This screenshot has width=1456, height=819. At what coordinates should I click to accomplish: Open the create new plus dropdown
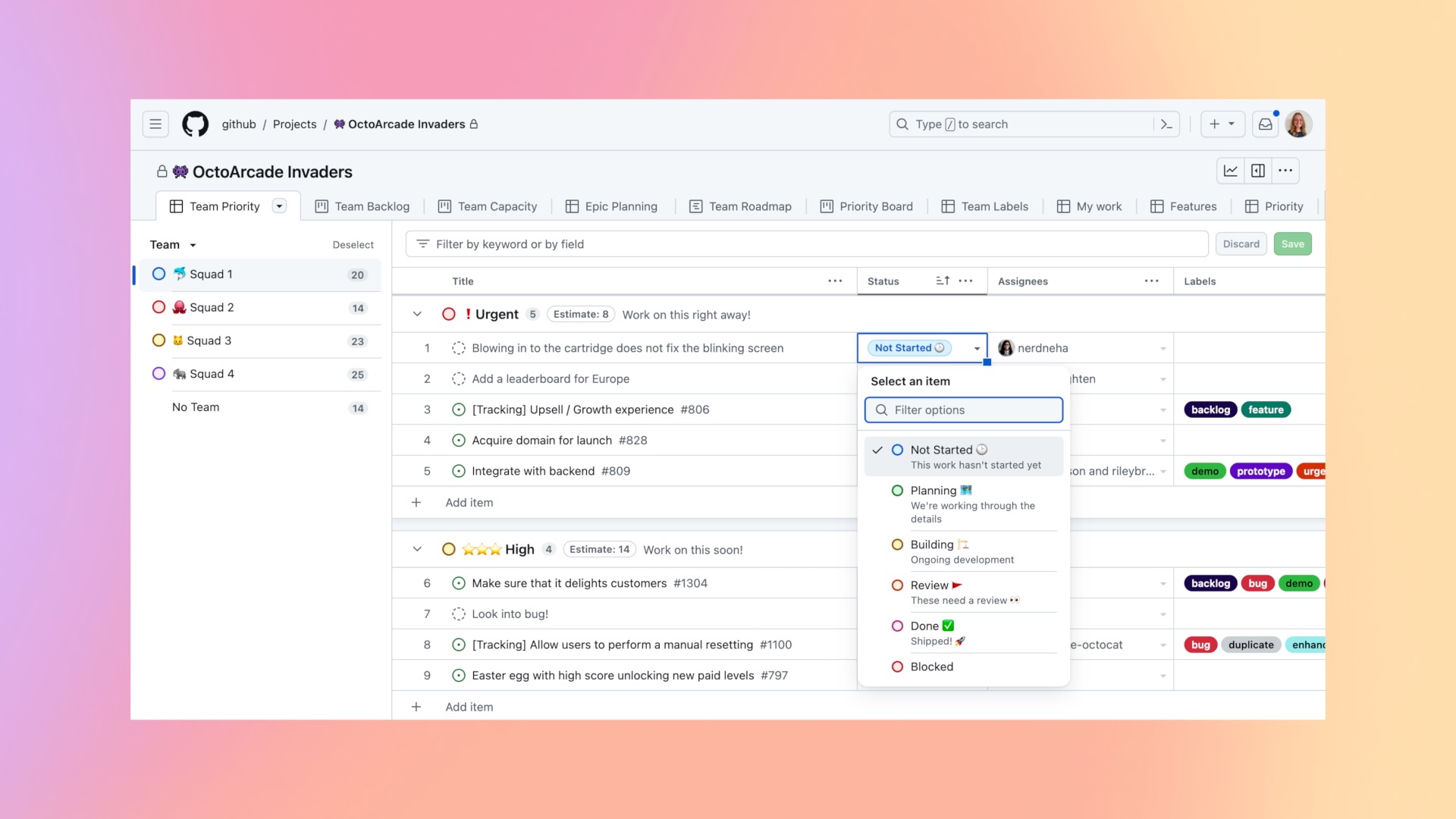[x=1222, y=124]
